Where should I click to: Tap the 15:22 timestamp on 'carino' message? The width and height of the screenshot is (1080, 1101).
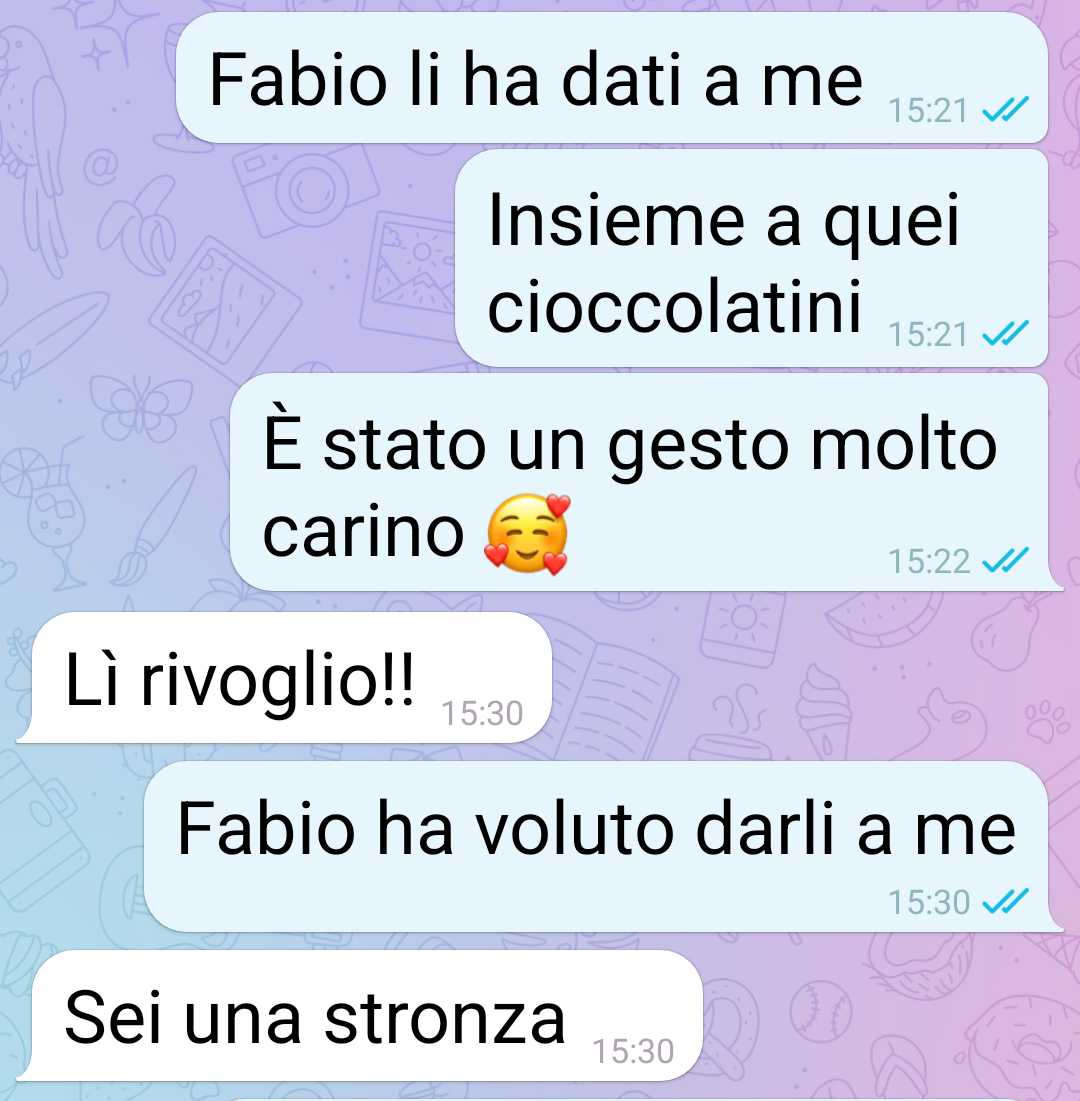tap(928, 562)
